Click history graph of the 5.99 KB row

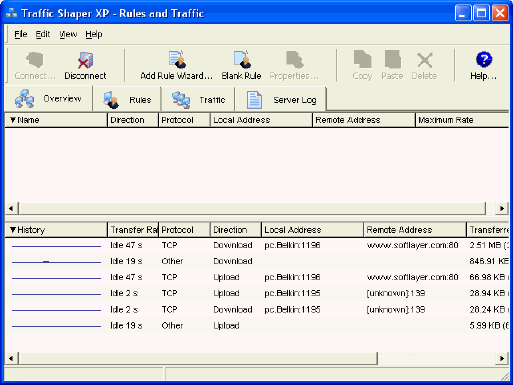coord(56,326)
